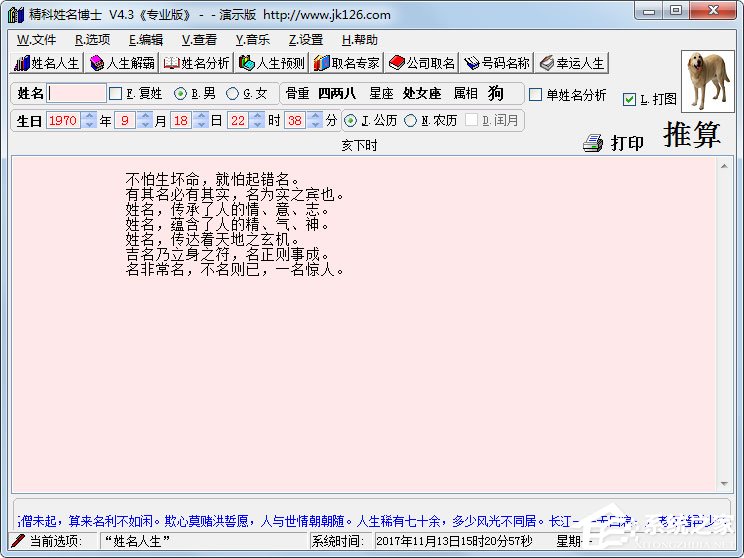Minimize the 精科姓名博士 window

pyautogui.click(x=649, y=11)
